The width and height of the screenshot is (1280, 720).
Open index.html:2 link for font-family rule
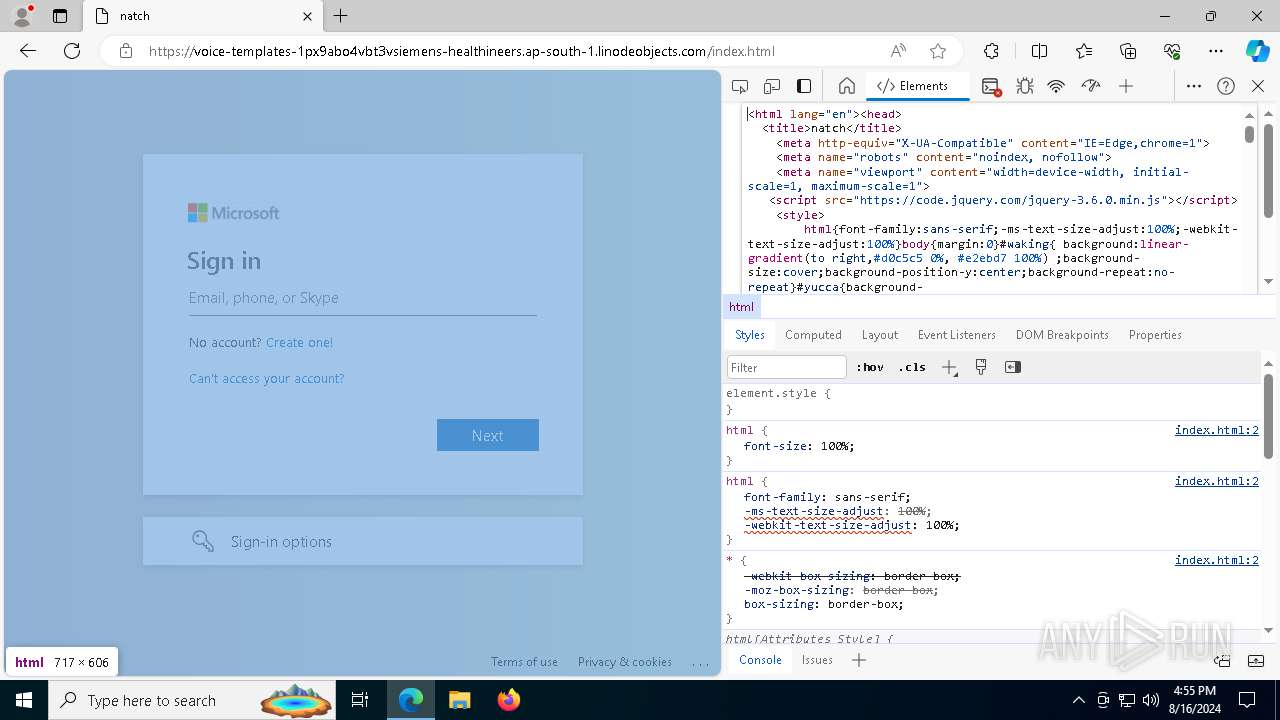pyautogui.click(x=1216, y=481)
